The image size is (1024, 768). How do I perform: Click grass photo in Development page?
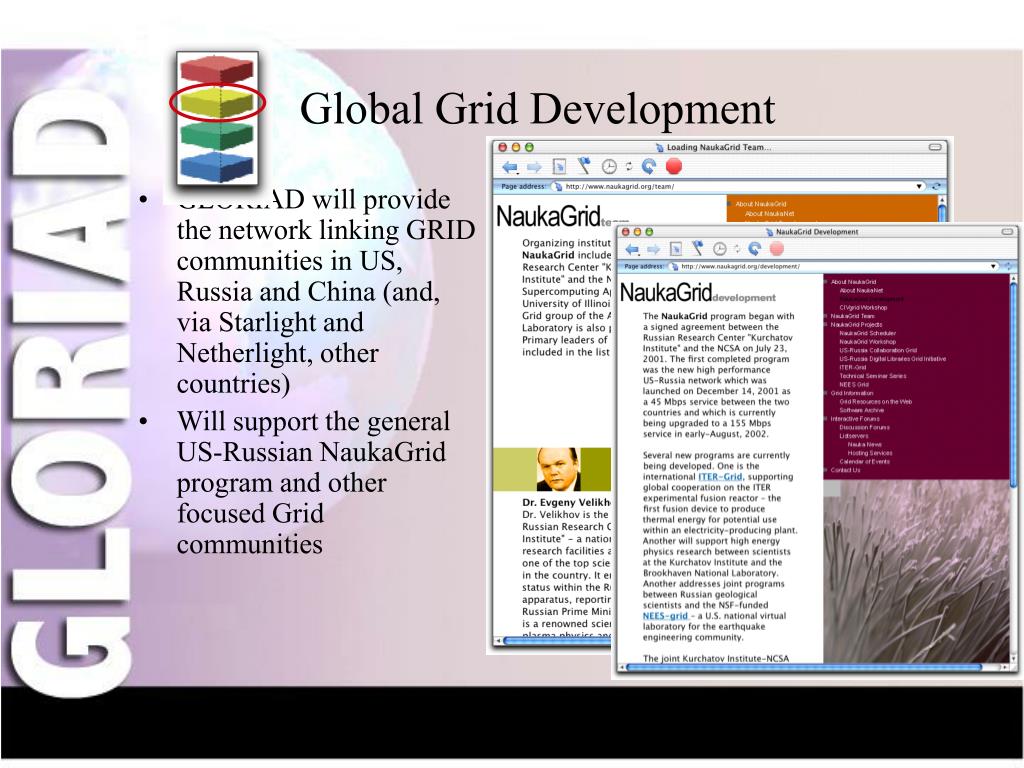916,571
